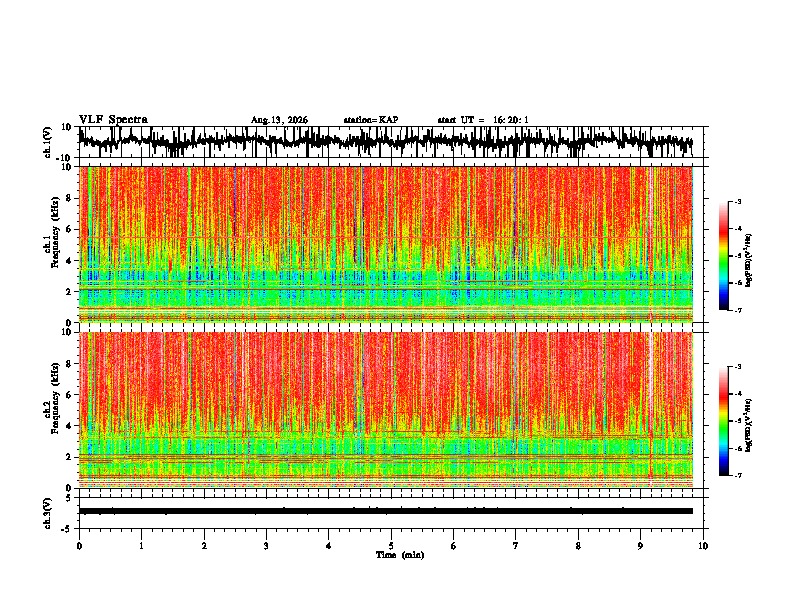The width and height of the screenshot is (792, 612).
Task: Click the ch.1 color scale bar
Action: [x=723, y=256]
